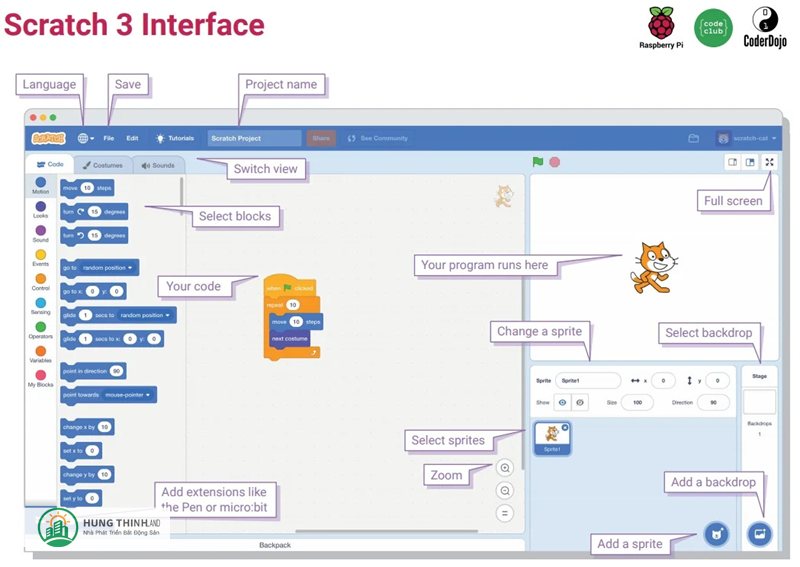The height and width of the screenshot is (567, 800).
Task: Zoom in on the code workspace
Action: click(x=505, y=468)
